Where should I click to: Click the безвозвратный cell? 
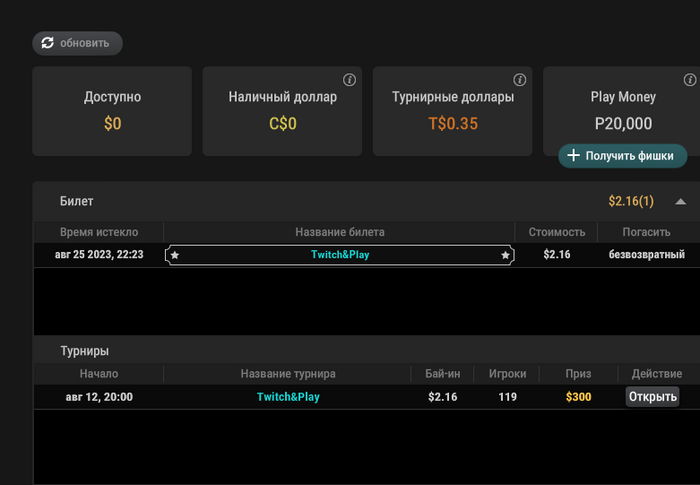coord(647,255)
